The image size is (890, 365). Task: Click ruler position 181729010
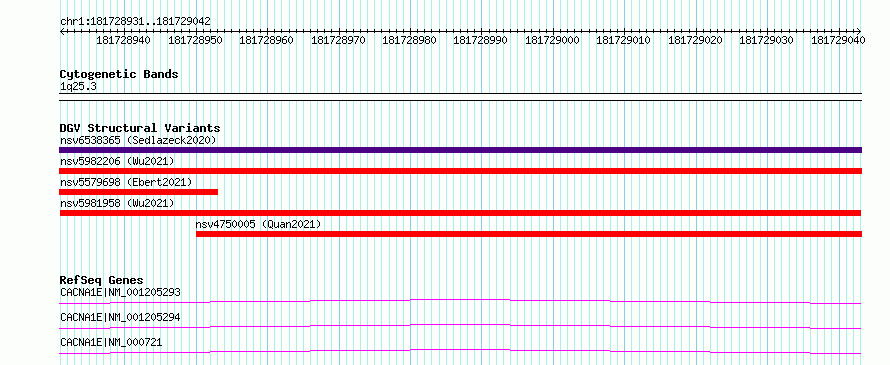coord(624,40)
